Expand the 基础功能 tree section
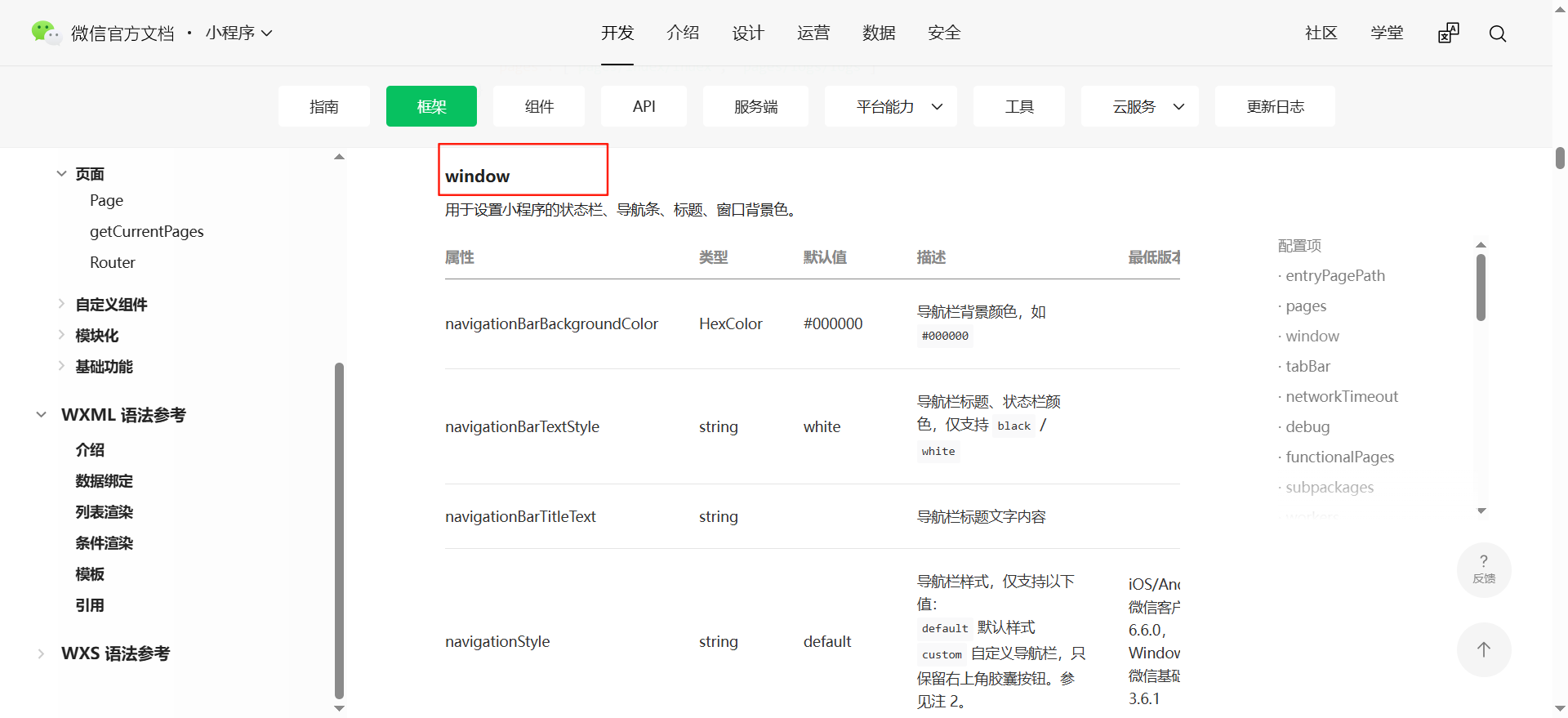 61,366
